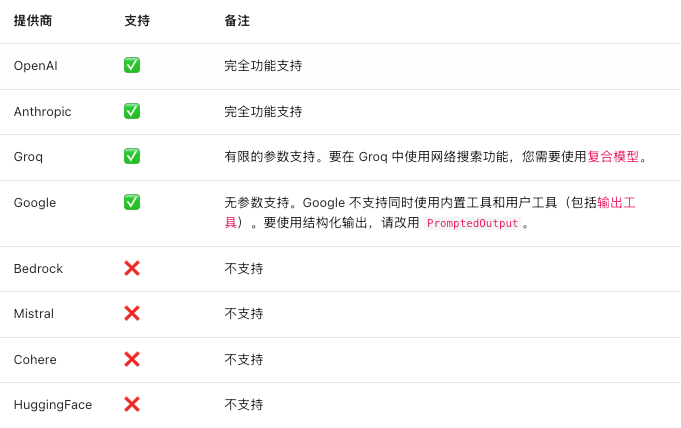The height and width of the screenshot is (428, 681).
Task: Click the red cross in the Bedrock row
Action: click(x=132, y=268)
